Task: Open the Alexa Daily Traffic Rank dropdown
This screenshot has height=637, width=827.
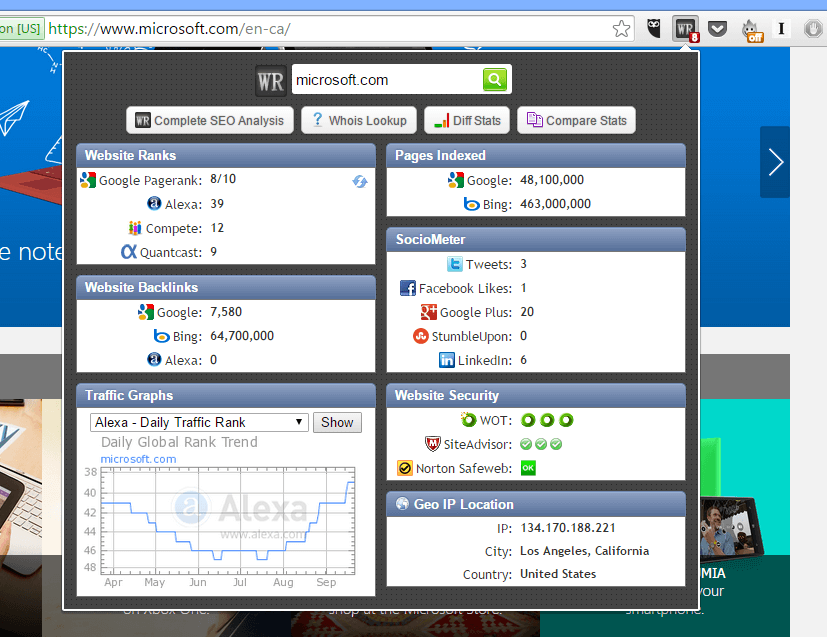Action: click(x=199, y=422)
